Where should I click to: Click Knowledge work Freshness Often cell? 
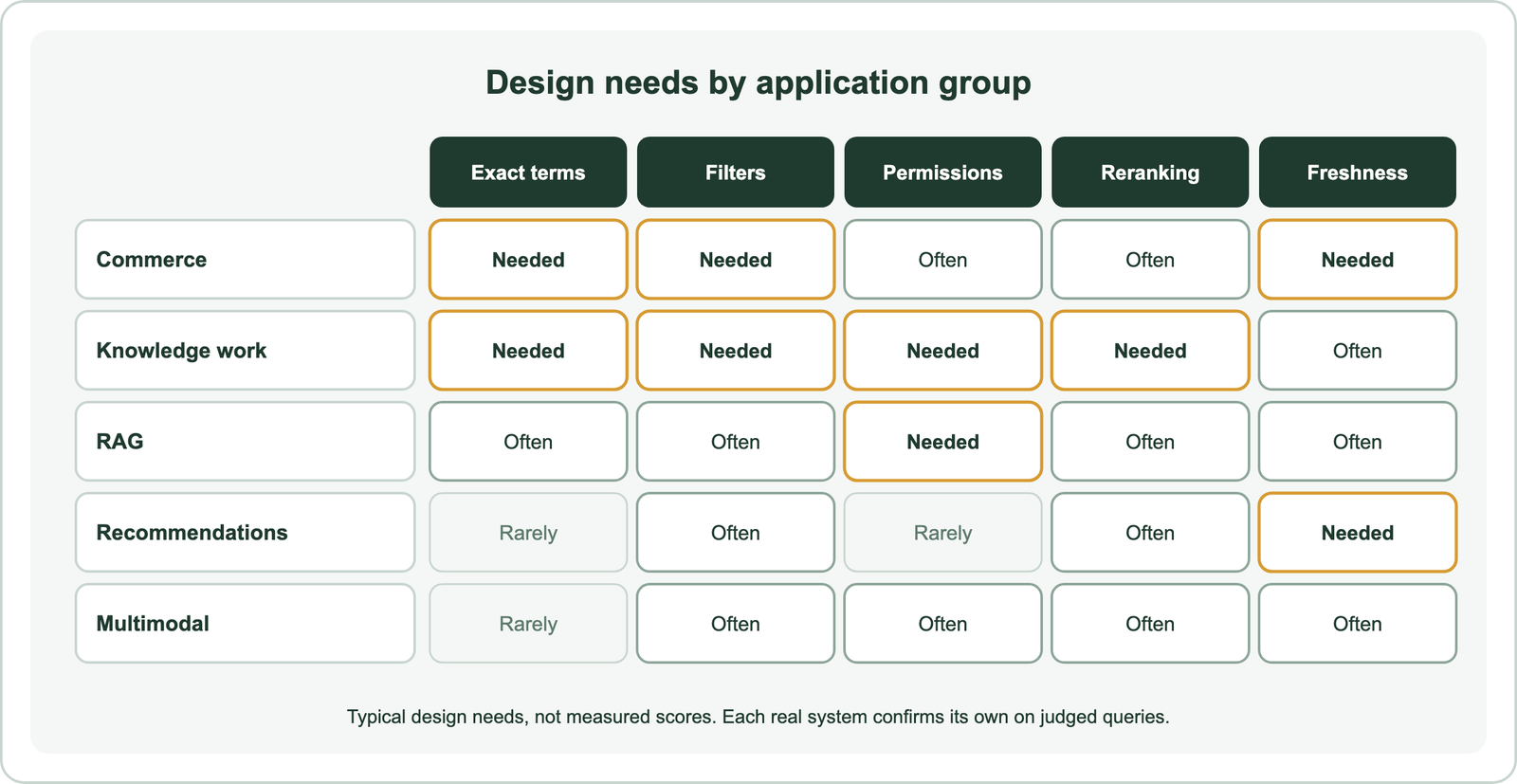point(1358,351)
